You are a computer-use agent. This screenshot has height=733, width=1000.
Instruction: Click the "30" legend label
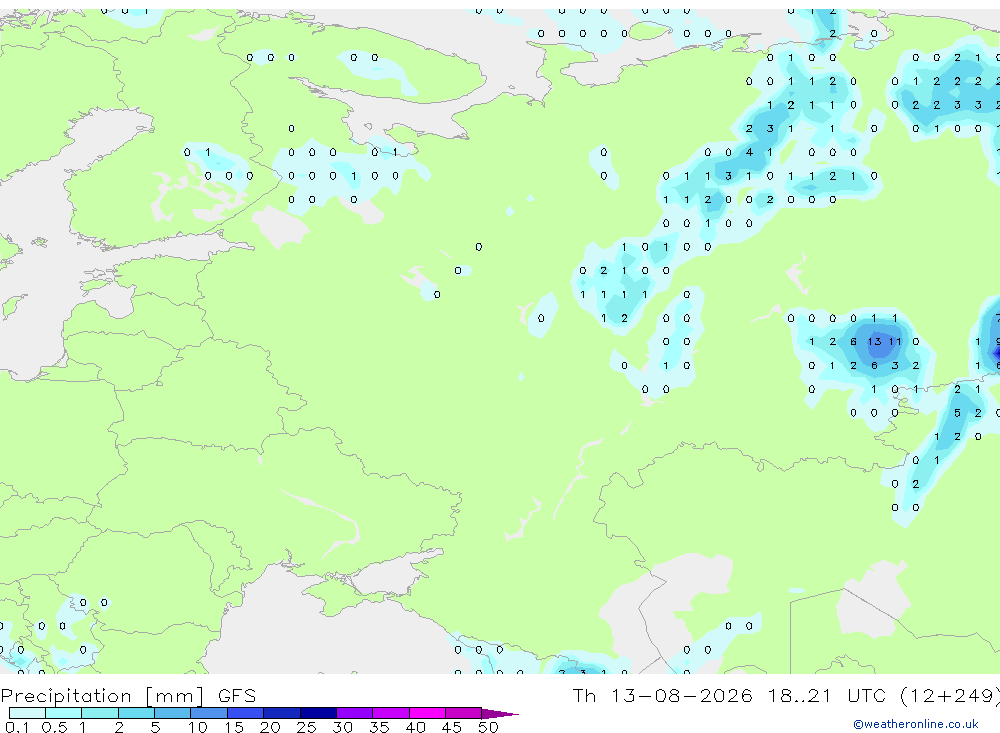click(342, 727)
